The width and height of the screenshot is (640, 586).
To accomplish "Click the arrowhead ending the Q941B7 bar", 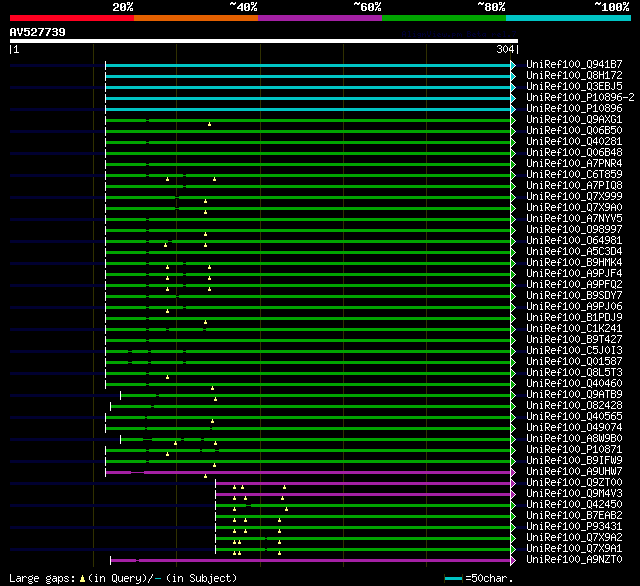I will coord(513,65).
